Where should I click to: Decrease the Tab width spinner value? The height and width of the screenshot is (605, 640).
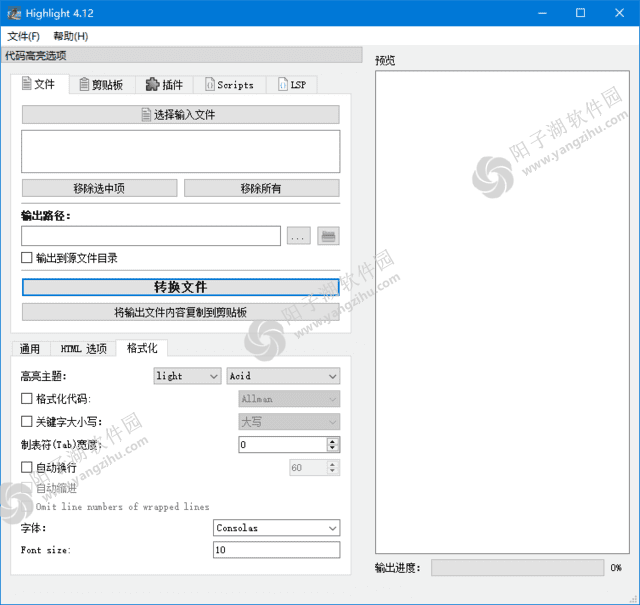(x=333, y=448)
